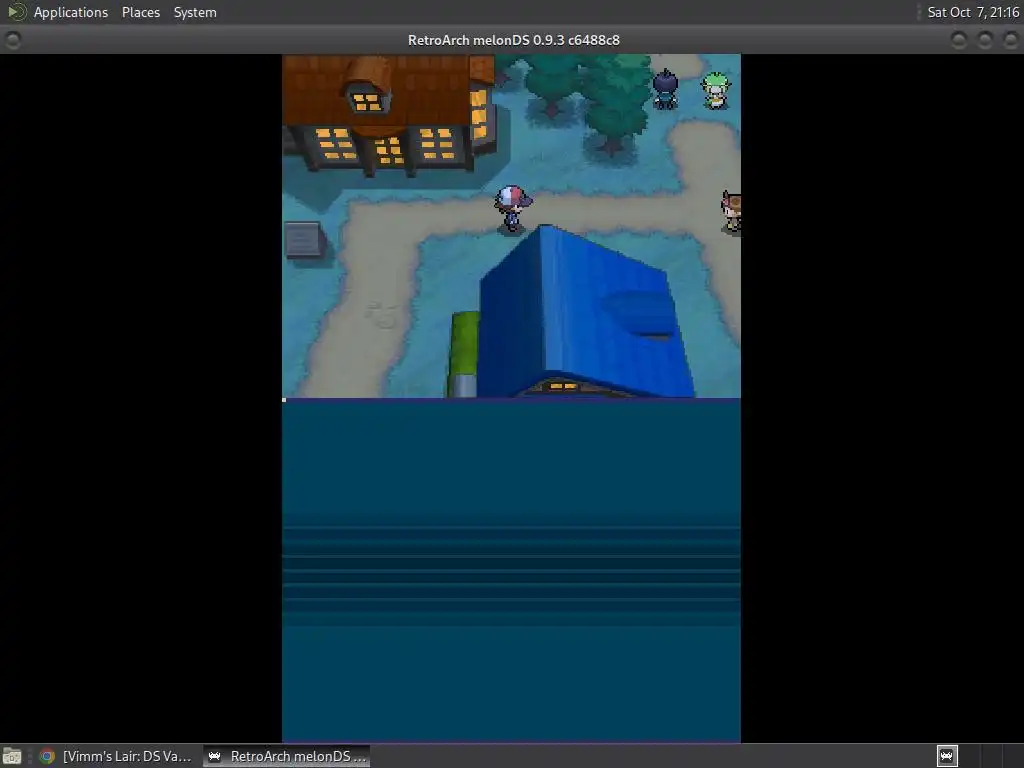
Task: Click the RetroArch melonDS window title text
Action: [x=513, y=40]
